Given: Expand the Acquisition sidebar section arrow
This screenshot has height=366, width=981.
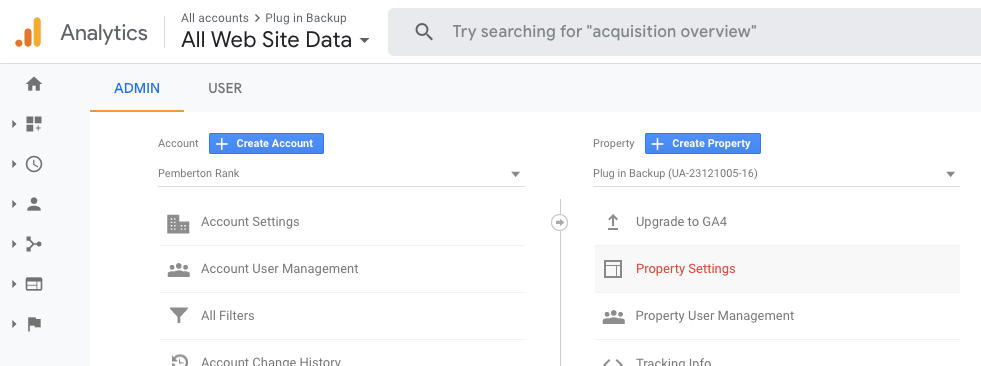Looking at the screenshot, I should coord(14,244).
